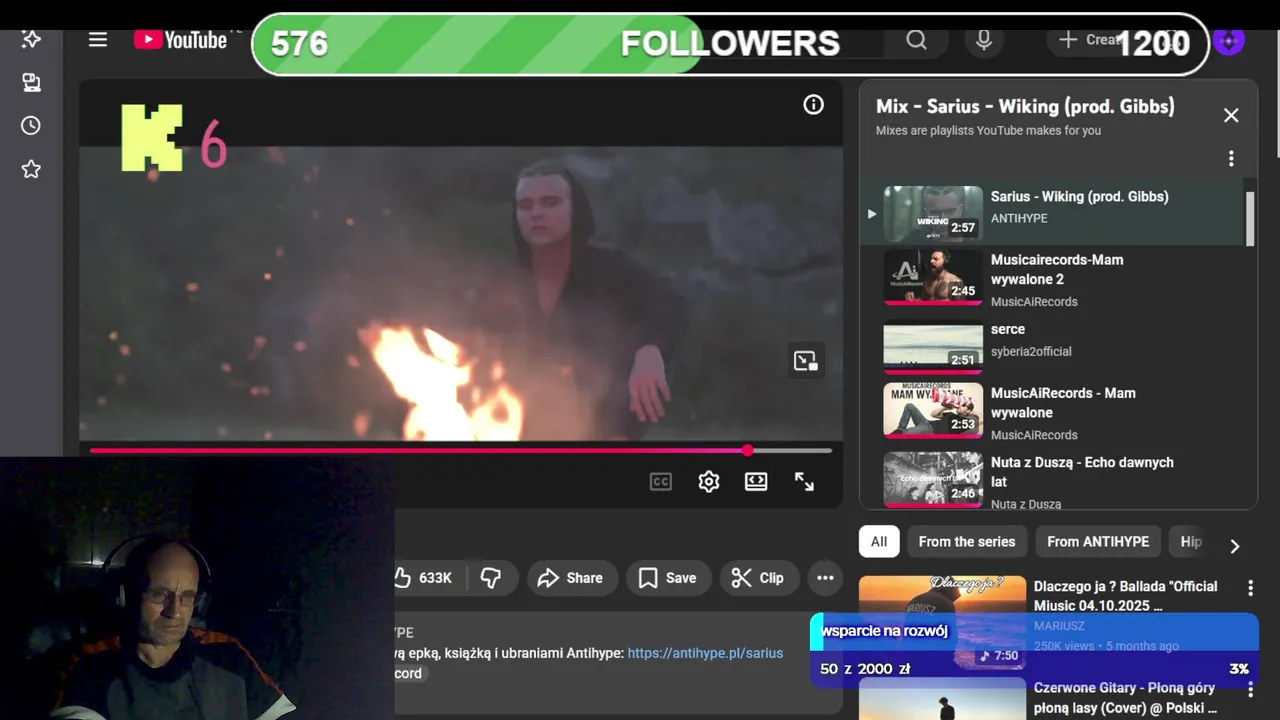Screen dimensions: 1280x720
Task: Open more actions ellipsis under video
Action: pyautogui.click(x=825, y=578)
